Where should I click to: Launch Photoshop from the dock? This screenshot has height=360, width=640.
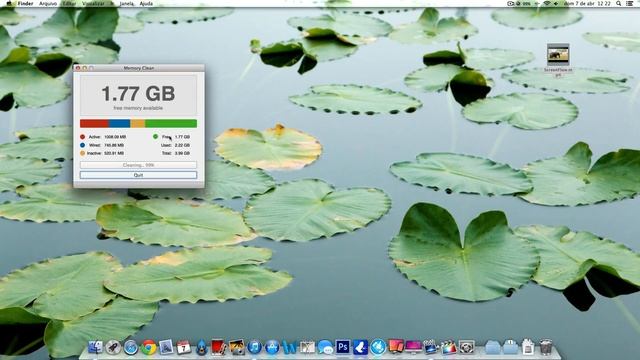point(343,347)
